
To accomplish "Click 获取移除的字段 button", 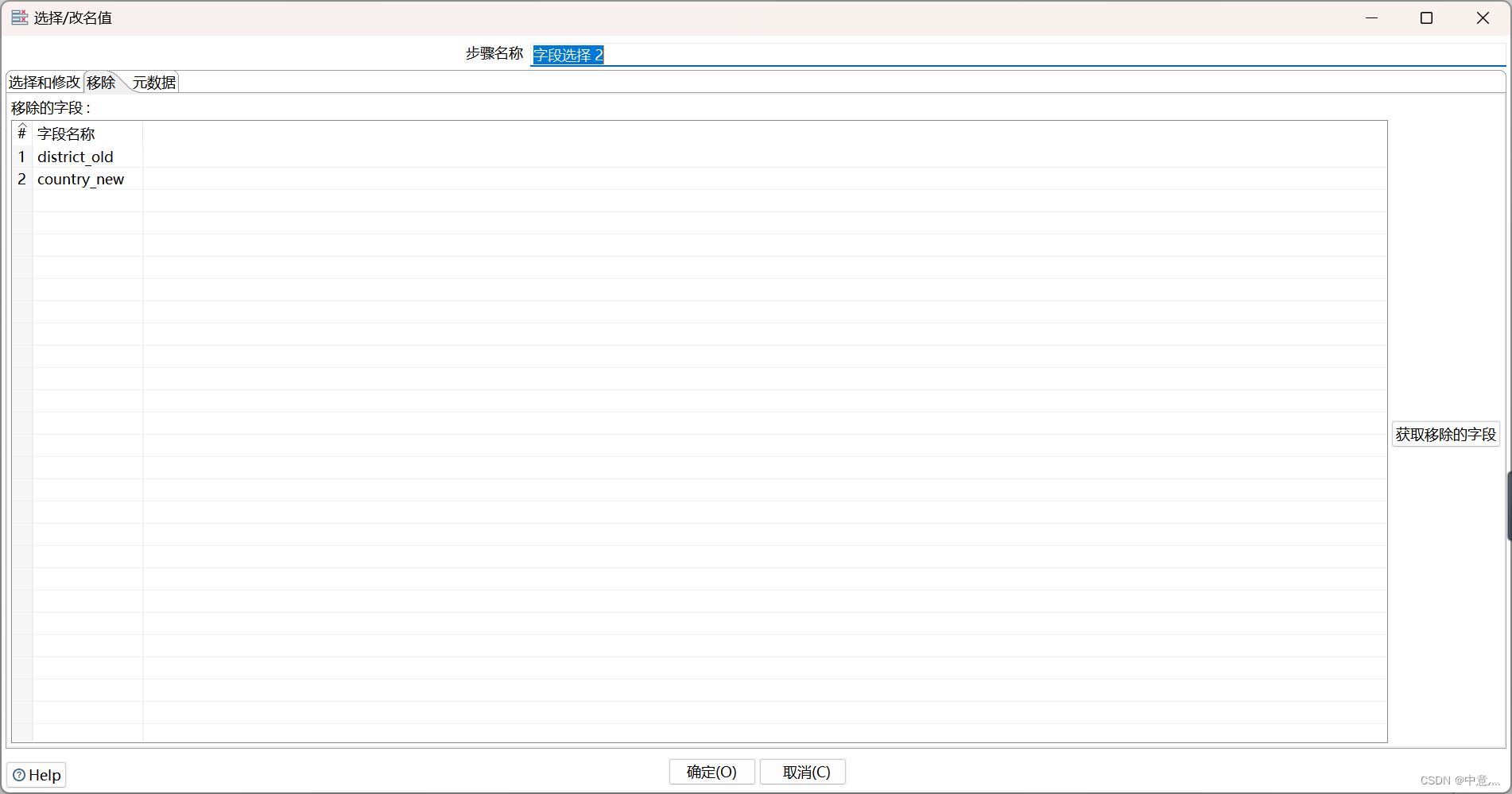I will pyautogui.click(x=1445, y=435).
